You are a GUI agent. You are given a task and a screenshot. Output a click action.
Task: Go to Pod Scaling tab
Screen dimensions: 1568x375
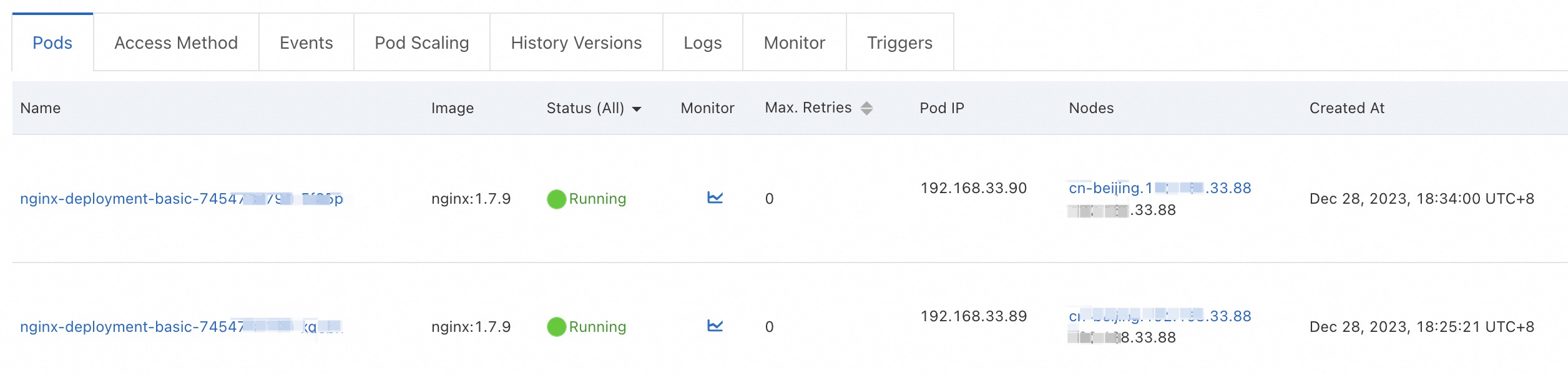click(x=421, y=42)
